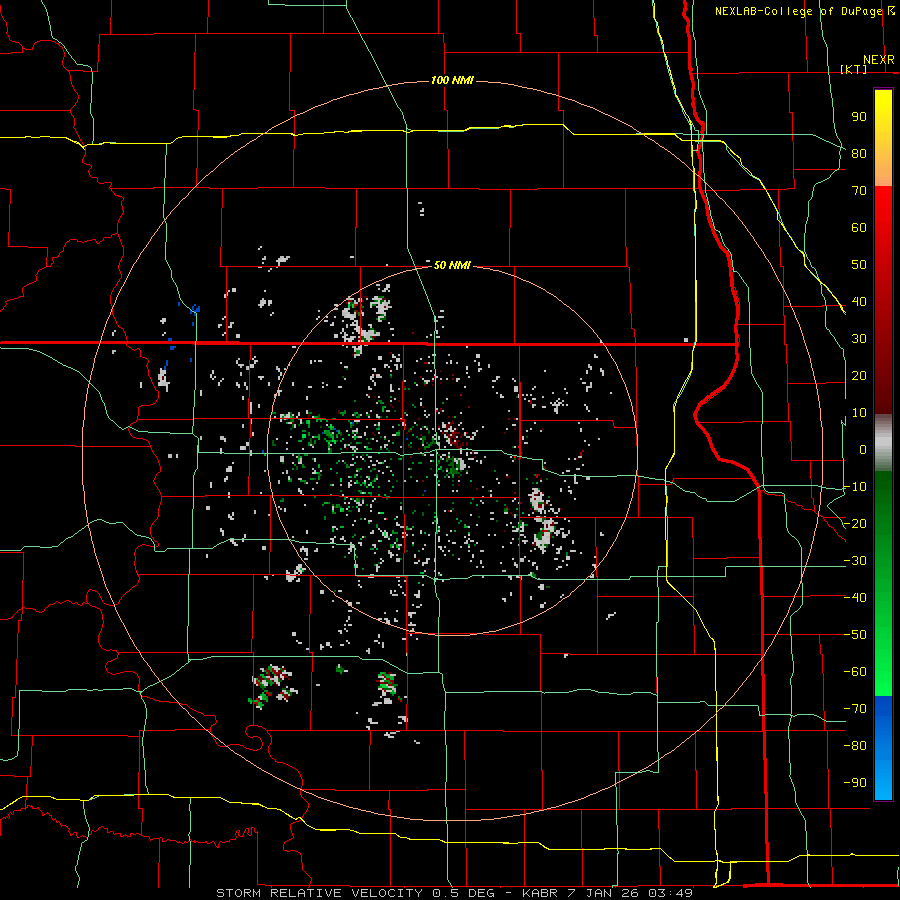The image size is (900, 900).
Task: Click the gray zero-velocity segment of the color bar
Action: (883, 443)
